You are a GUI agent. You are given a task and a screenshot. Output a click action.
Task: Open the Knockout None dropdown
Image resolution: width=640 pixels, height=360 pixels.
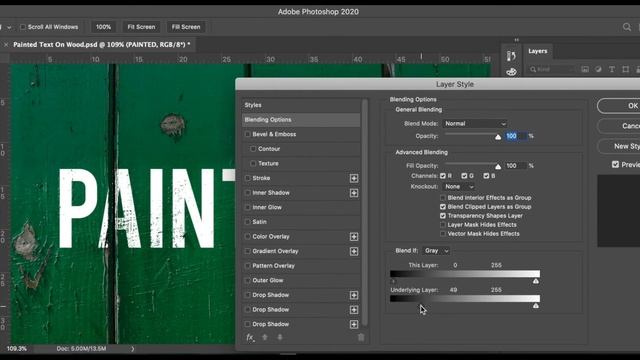(459, 187)
